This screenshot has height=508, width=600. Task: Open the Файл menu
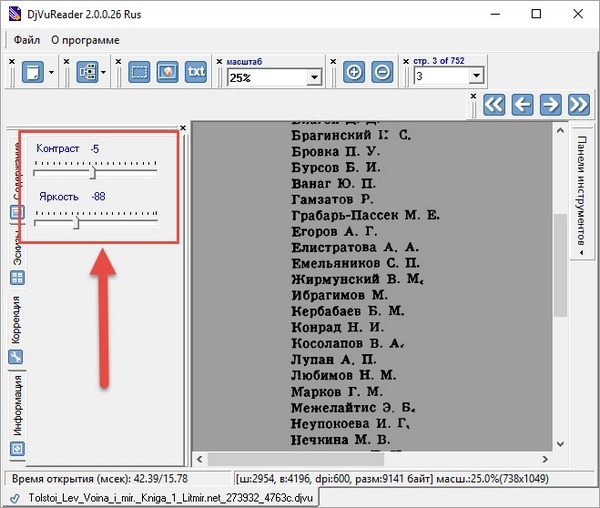[x=27, y=40]
